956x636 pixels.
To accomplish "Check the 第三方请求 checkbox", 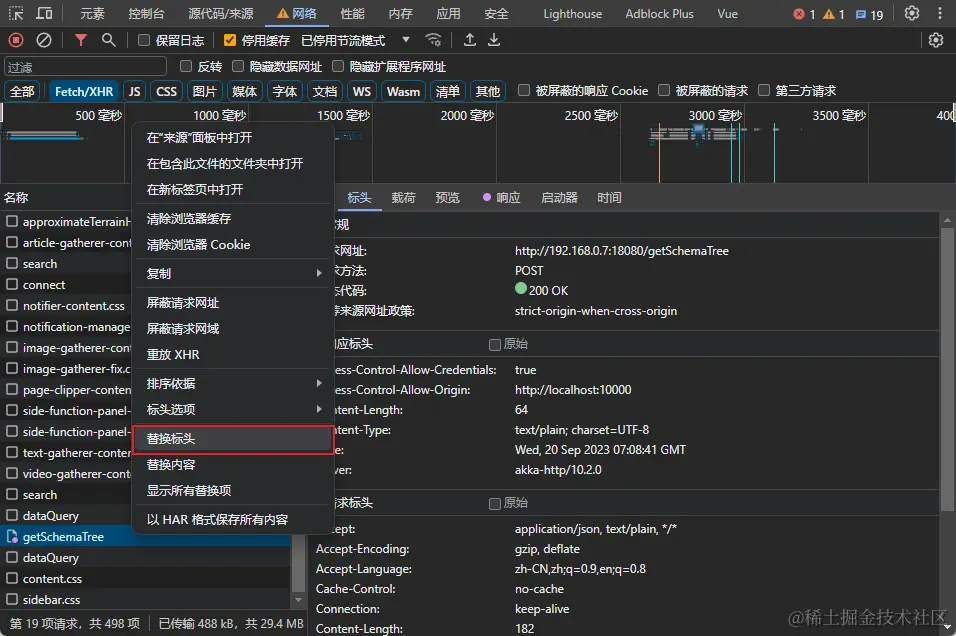I will pyautogui.click(x=765, y=91).
